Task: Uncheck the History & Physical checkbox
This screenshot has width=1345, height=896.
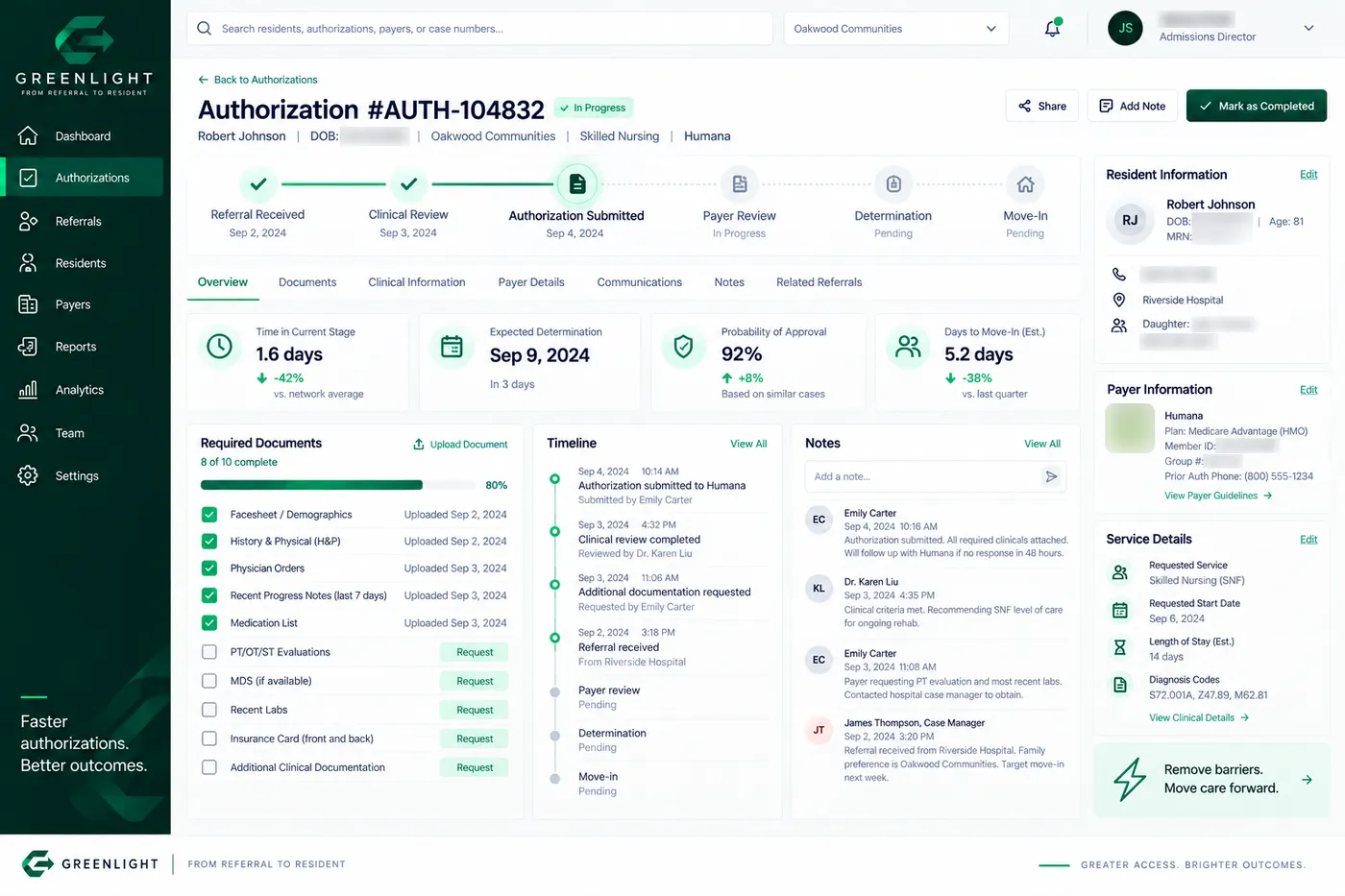Action: coord(208,542)
